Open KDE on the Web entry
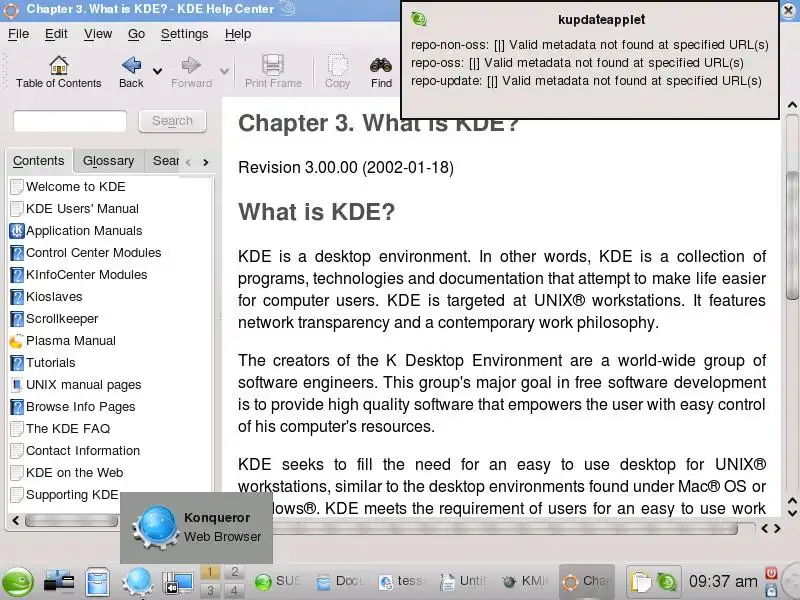Screen dimensions: 800x600 (x=74, y=472)
